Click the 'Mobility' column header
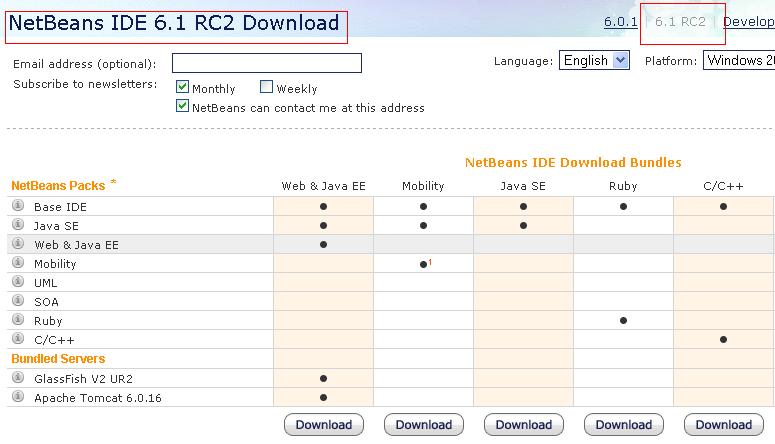Viewport: 775px width, 444px height. [x=423, y=186]
